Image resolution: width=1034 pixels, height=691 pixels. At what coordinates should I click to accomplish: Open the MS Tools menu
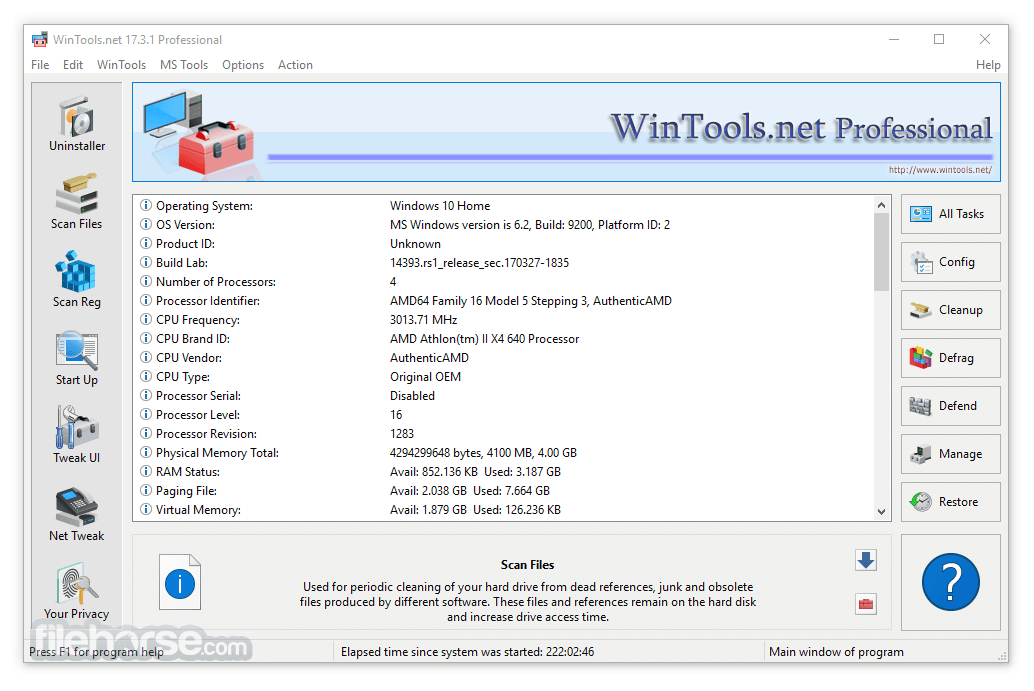tap(184, 65)
